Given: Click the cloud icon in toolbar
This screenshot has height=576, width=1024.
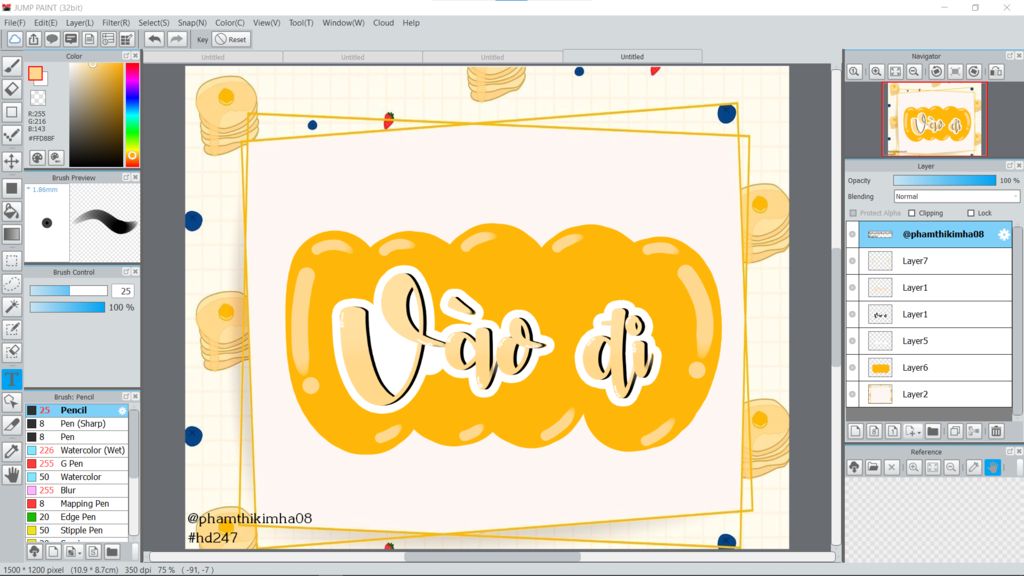Looking at the screenshot, I should [x=14, y=39].
